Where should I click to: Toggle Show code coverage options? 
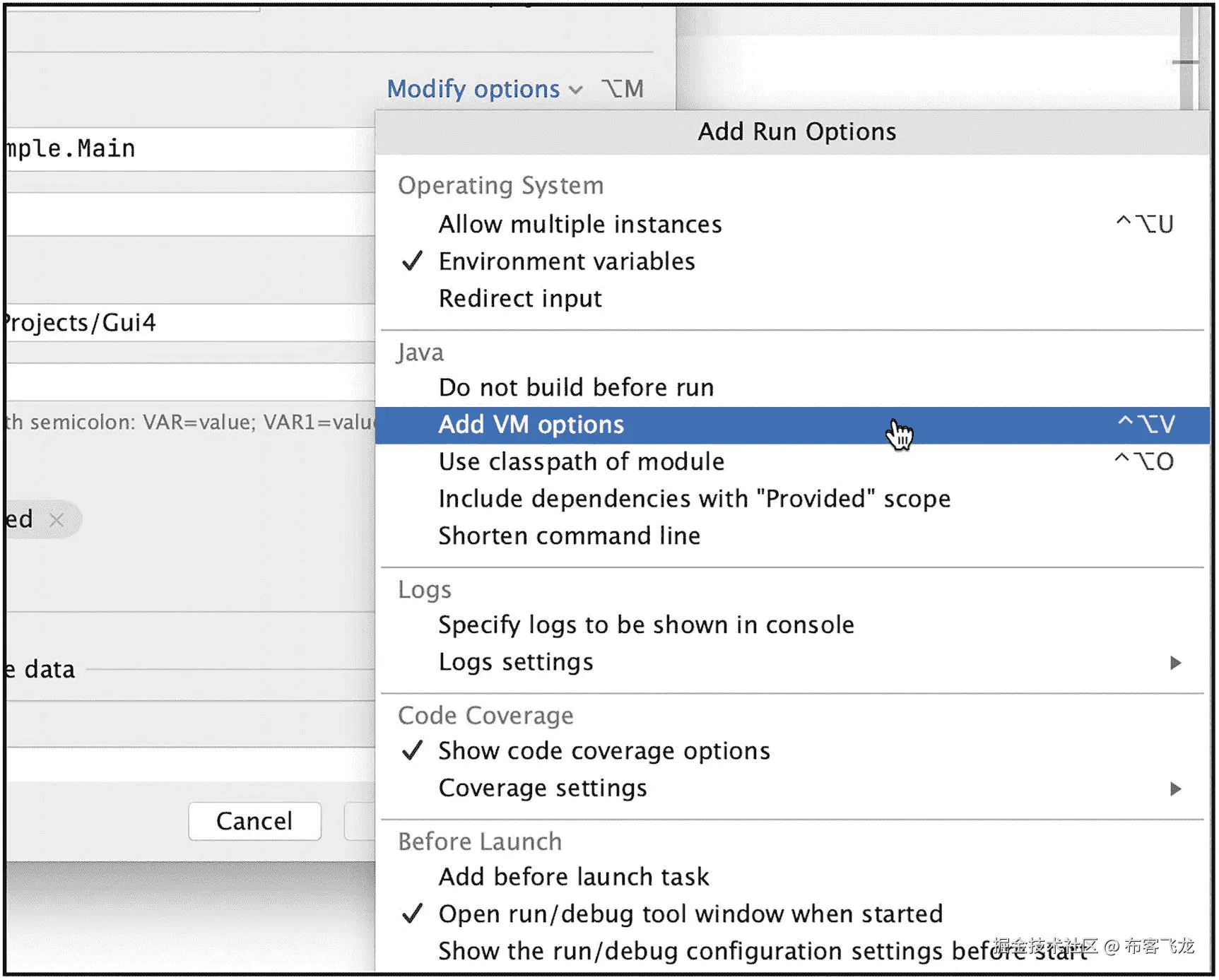point(603,750)
